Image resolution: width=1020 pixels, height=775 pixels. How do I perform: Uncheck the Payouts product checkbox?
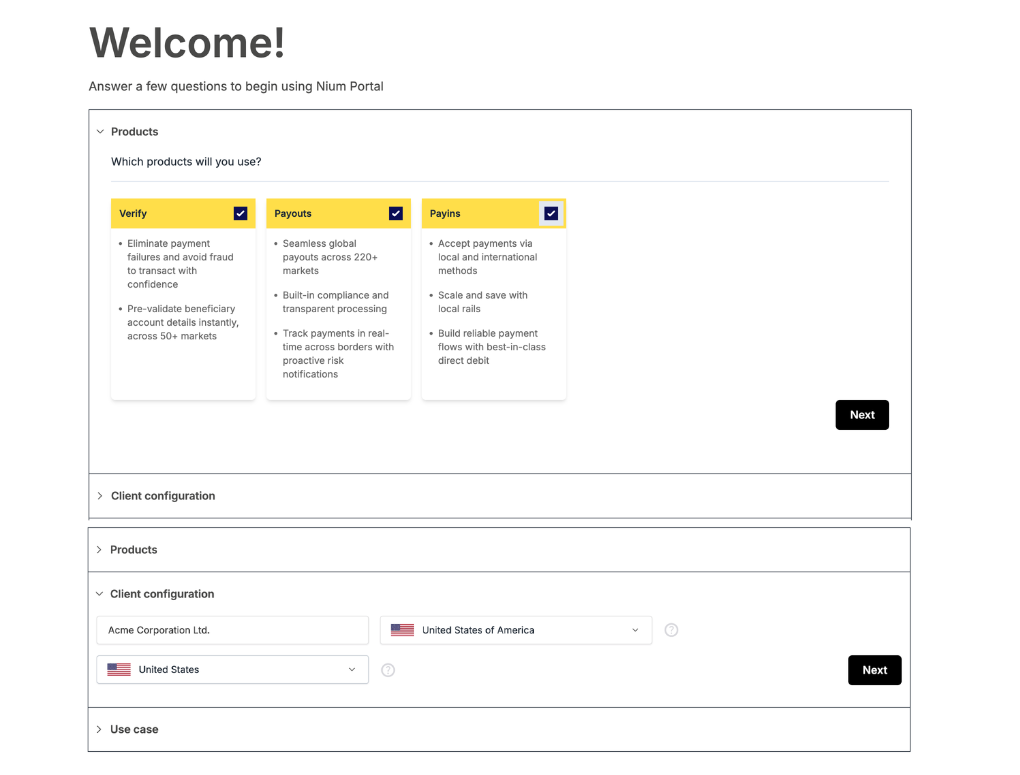396,213
